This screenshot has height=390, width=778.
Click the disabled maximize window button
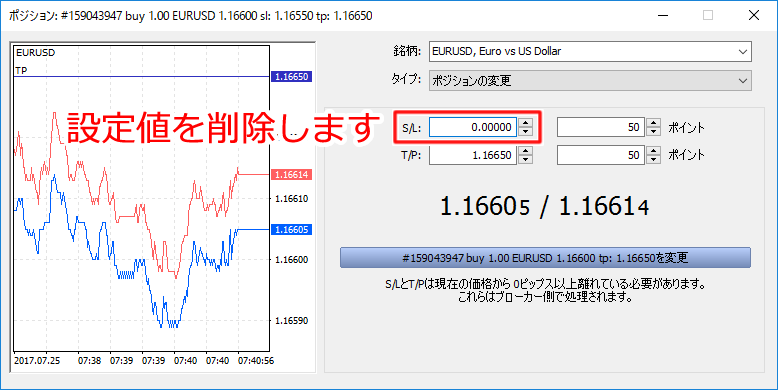click(708, 15)
